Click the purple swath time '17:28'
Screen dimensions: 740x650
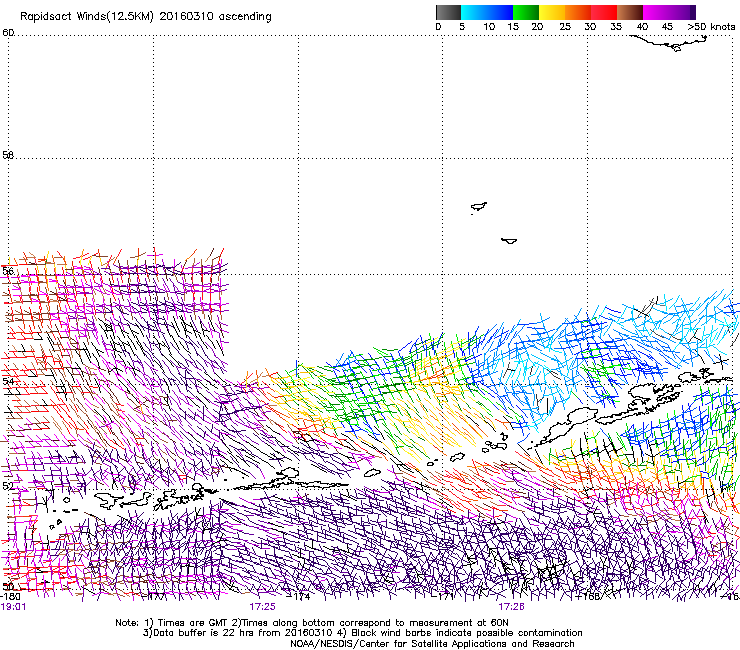[x=512, y=607]
